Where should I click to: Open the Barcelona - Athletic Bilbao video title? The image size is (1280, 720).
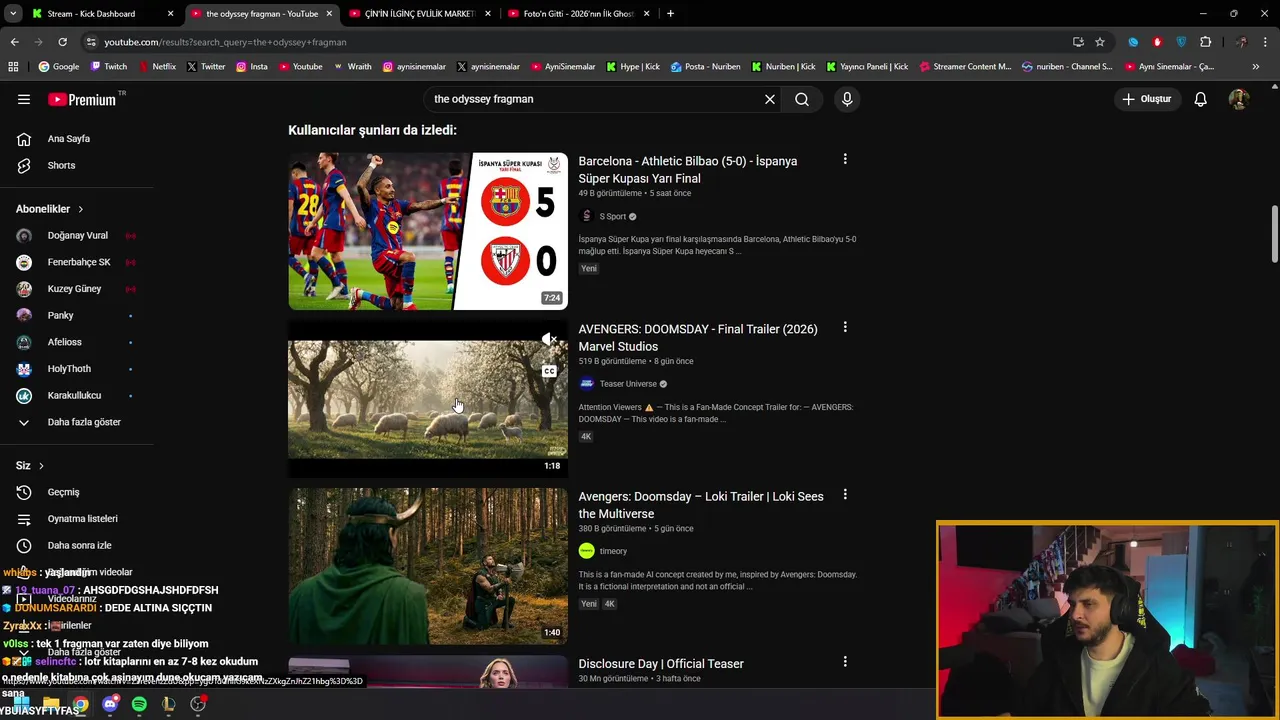tap(688, 170)
